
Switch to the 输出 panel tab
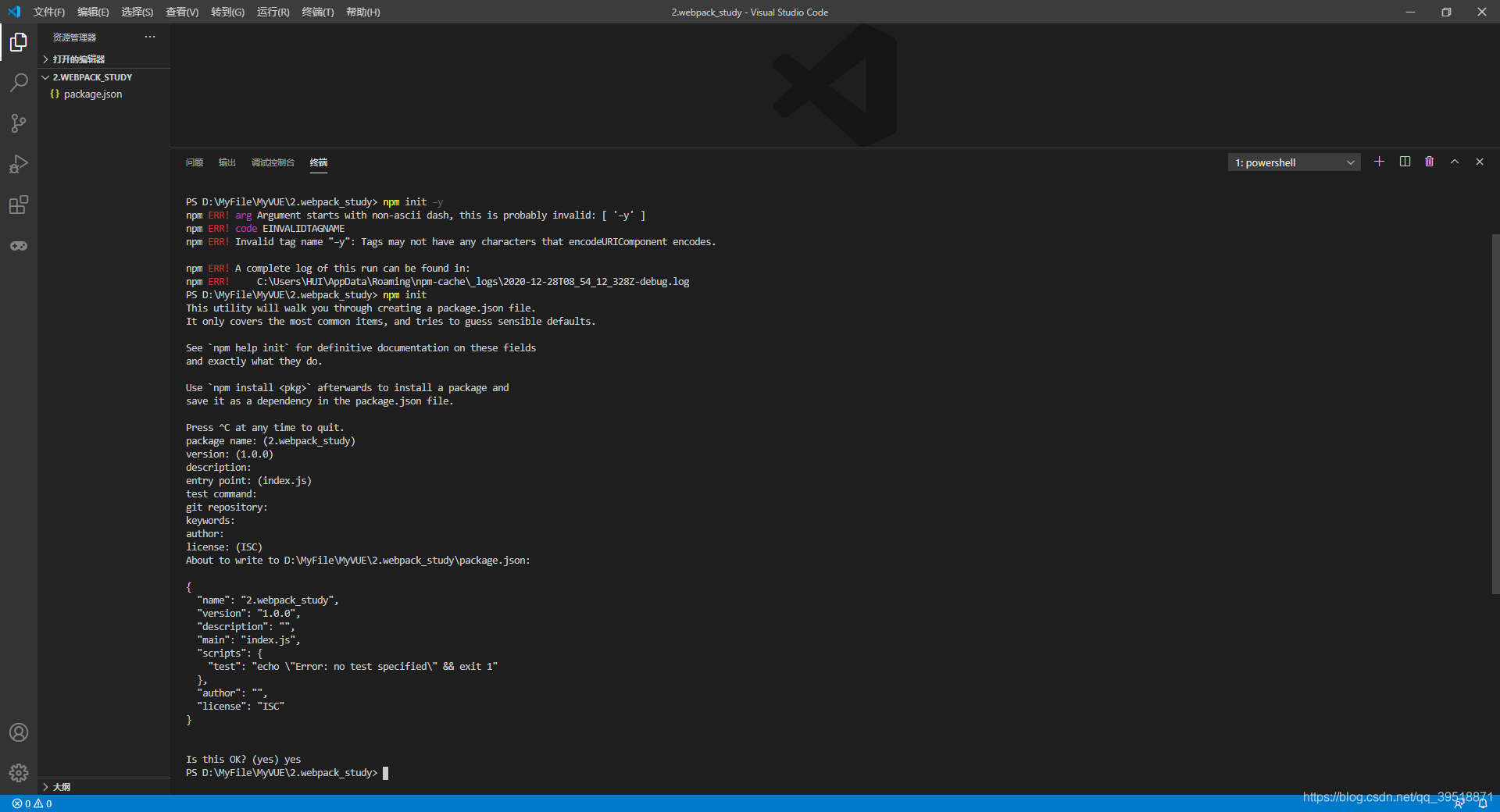227,162
